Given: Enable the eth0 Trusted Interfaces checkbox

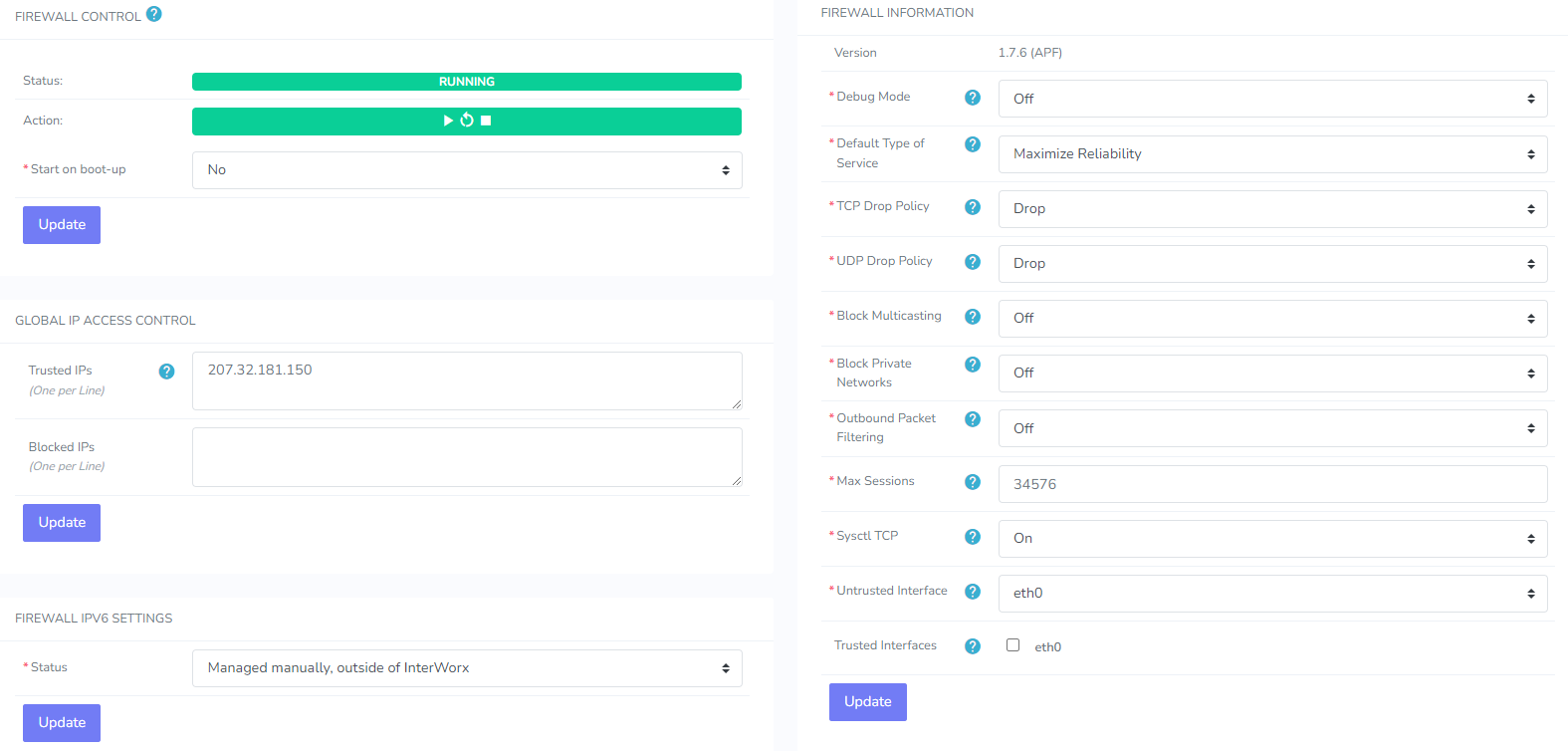Looking at the screenshot, I should (1012, 645).
